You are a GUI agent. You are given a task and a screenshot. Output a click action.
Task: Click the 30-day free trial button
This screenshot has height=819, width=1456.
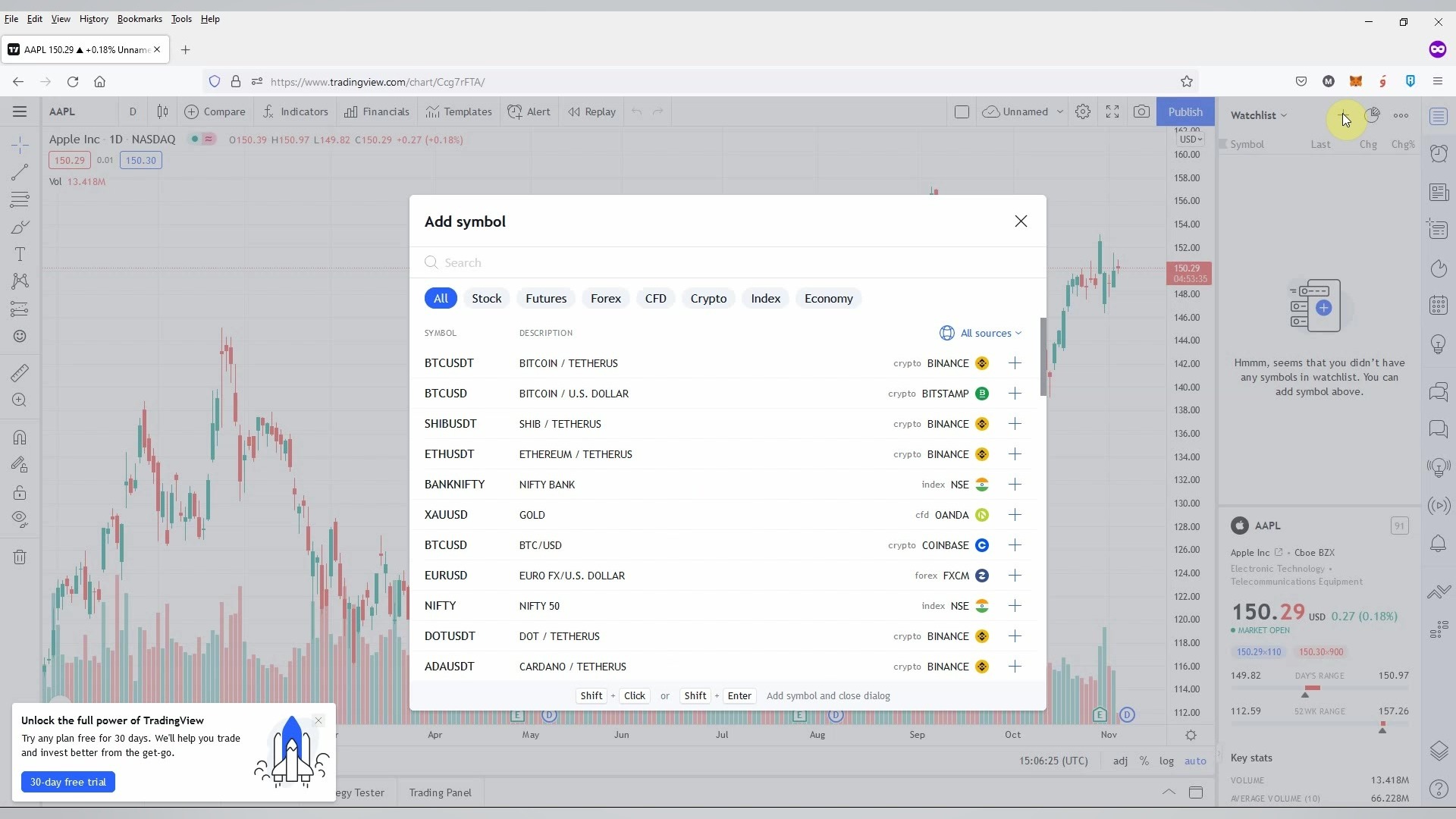[x=68, y=782]
